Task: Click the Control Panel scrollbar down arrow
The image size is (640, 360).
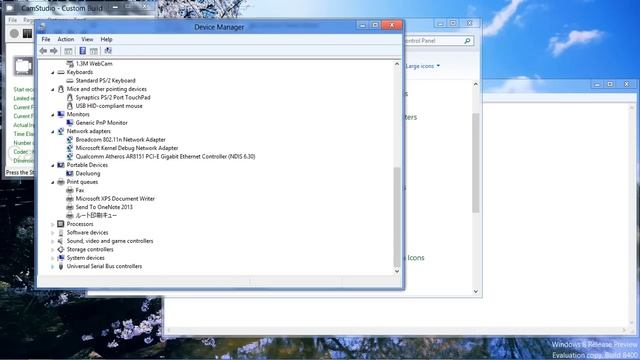Action: [476, 291]
